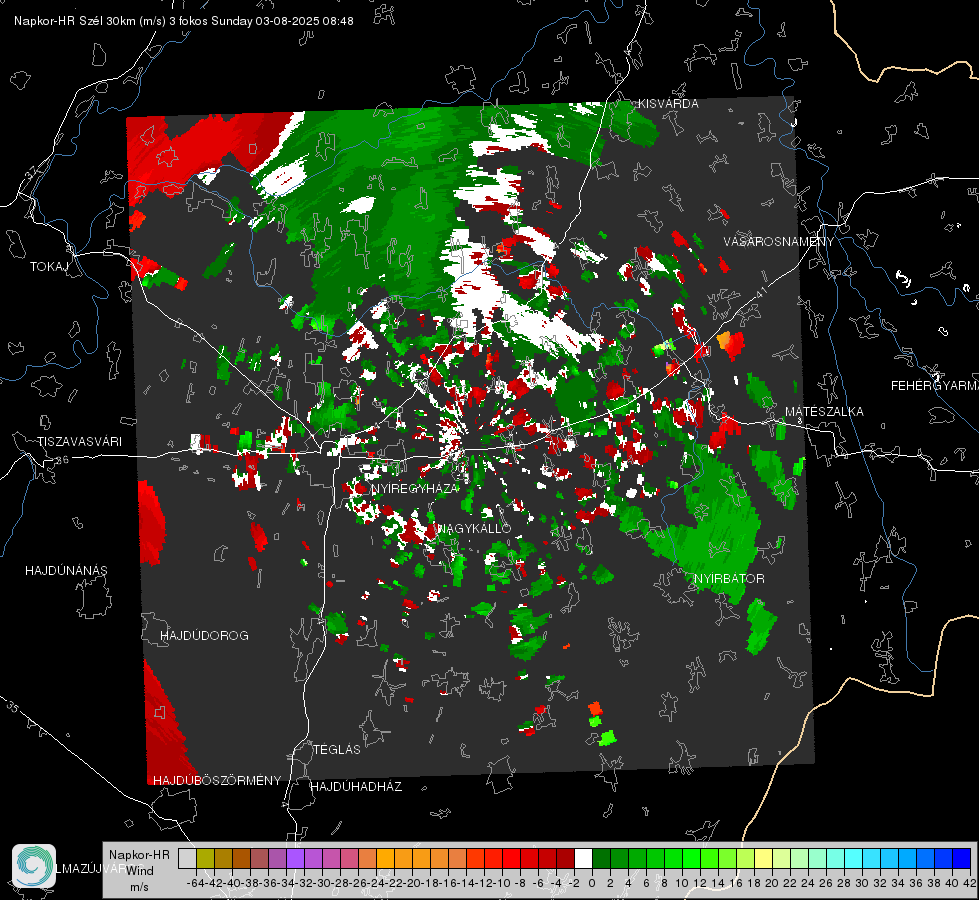Click the darkest green swatch right of white
Viewport: 979px width, 900px height.
click(601, 859)
